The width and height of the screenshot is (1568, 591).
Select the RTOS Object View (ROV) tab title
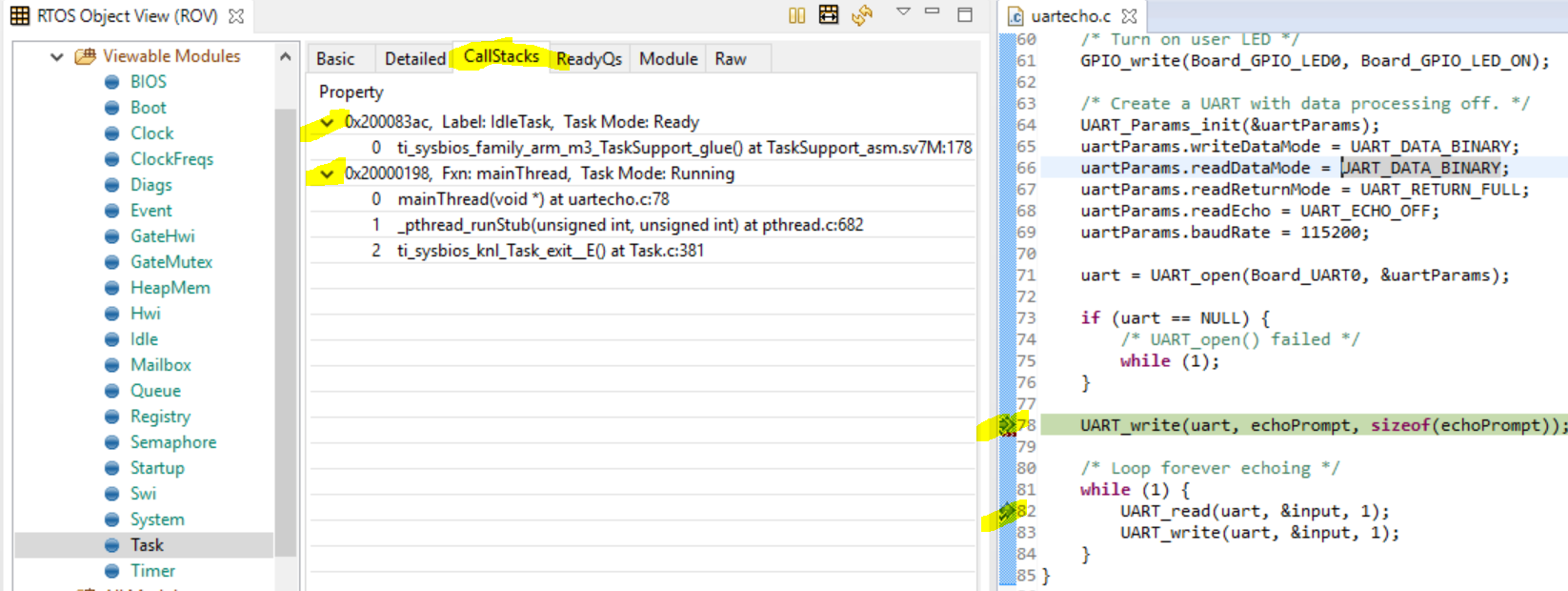pos(127,16)
